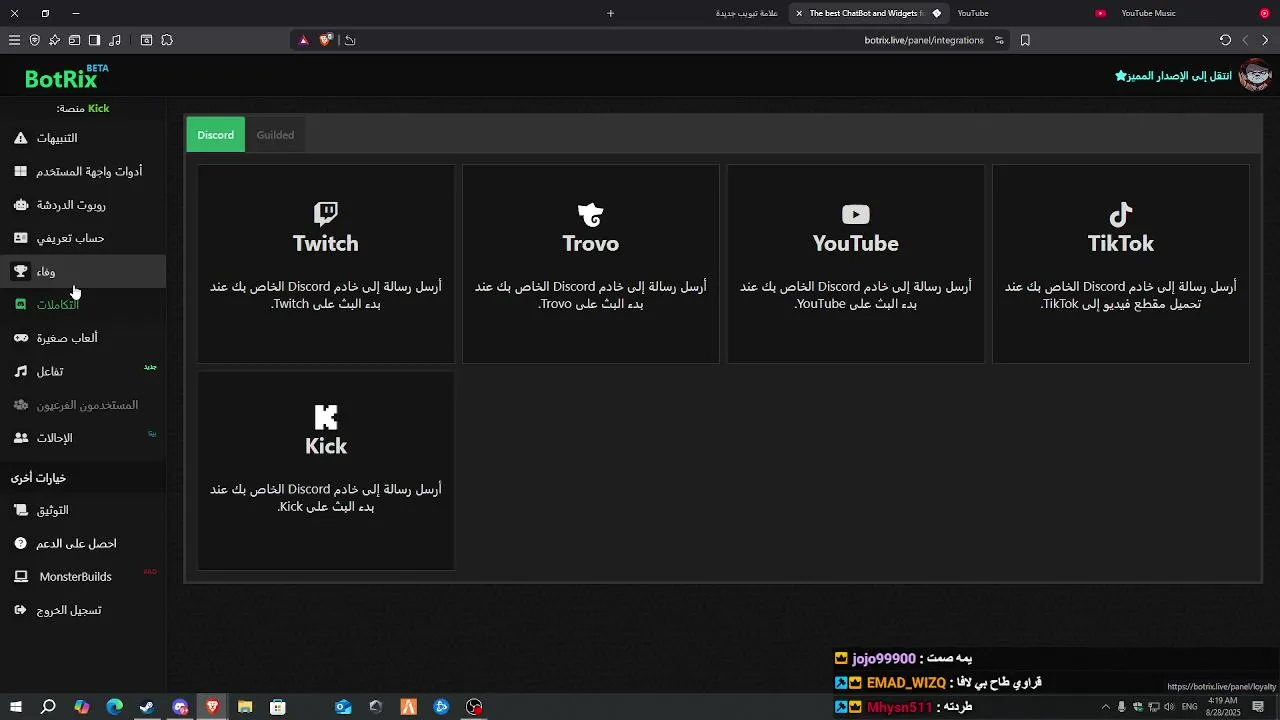Click the upgrade to premium link
1280x720 pixels.
click(x=1173, y=76)
